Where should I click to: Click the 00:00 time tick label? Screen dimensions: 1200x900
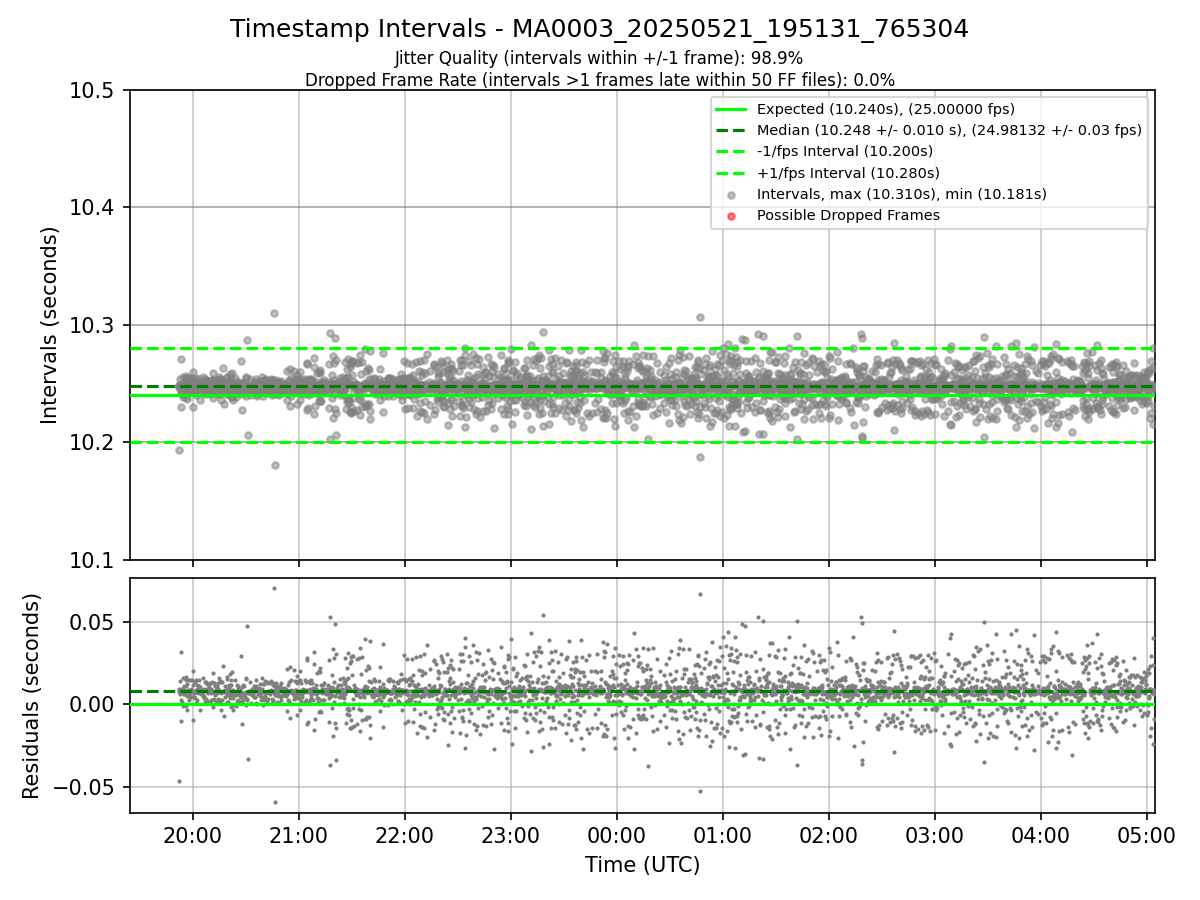[x=617, y=835]
